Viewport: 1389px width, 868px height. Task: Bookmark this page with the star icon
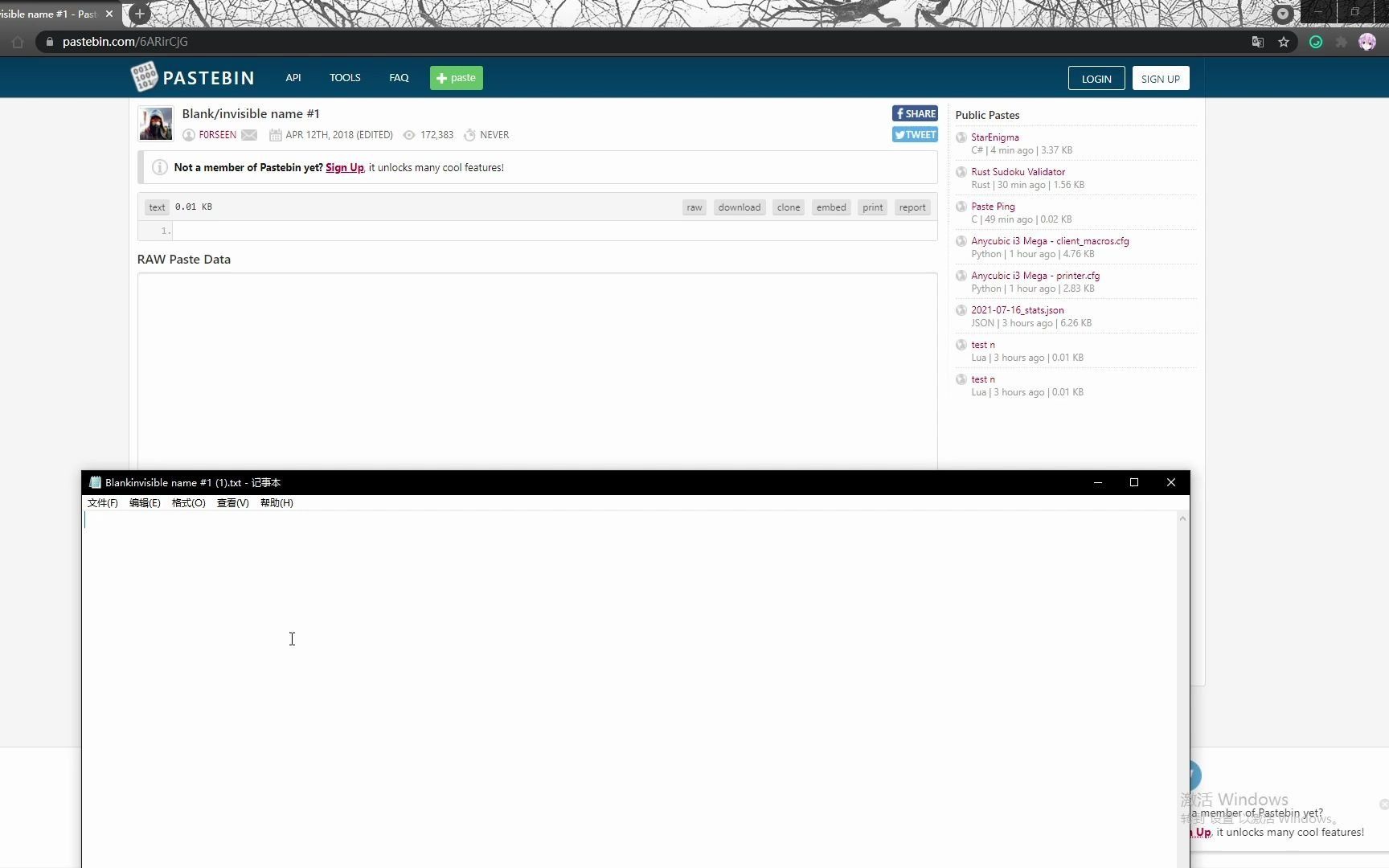1284,42
